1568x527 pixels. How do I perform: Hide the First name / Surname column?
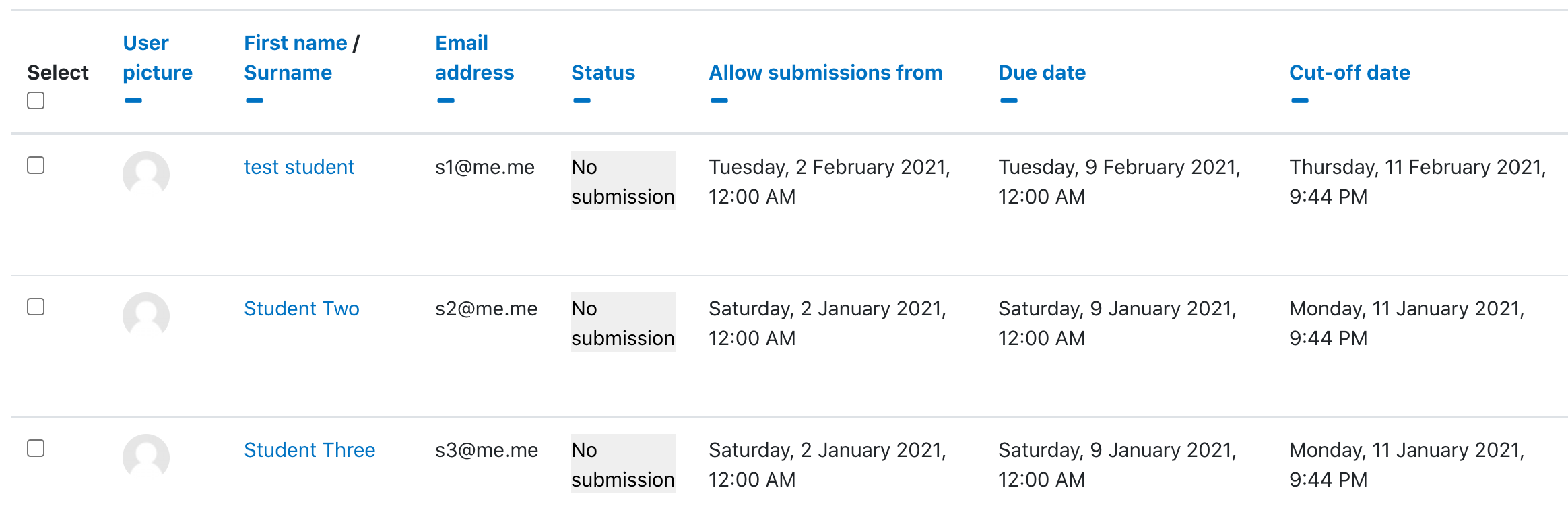coord(255,101)
